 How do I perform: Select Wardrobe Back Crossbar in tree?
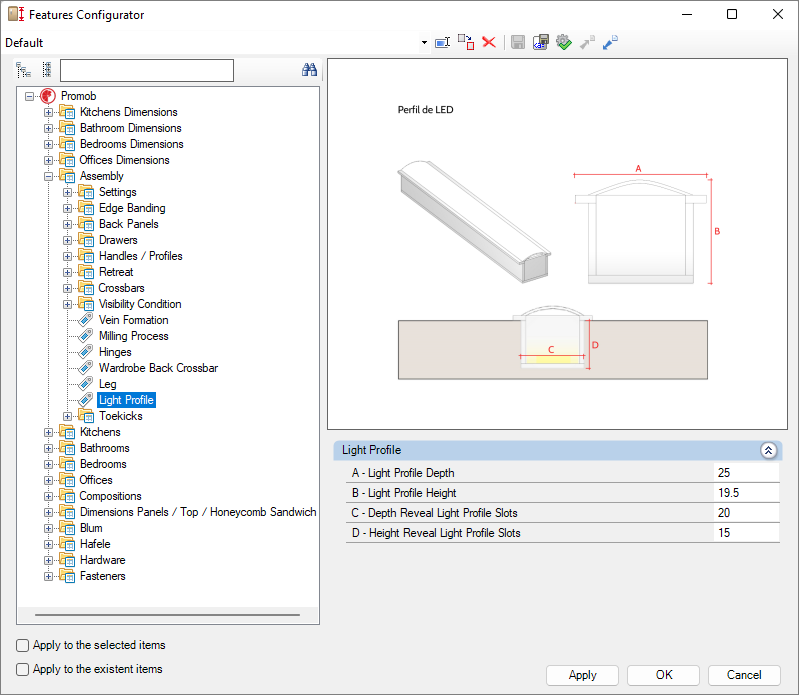[x=158, y=368]
